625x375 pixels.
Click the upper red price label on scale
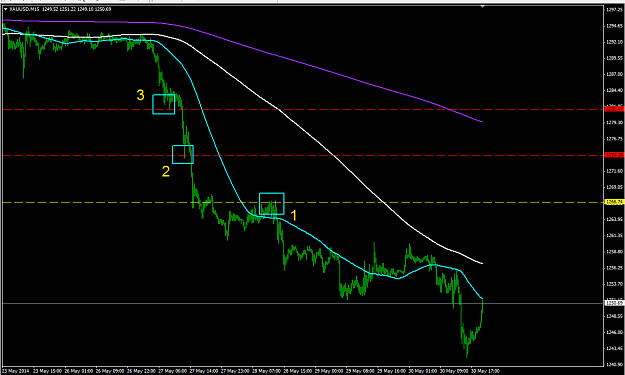[614, 109]
